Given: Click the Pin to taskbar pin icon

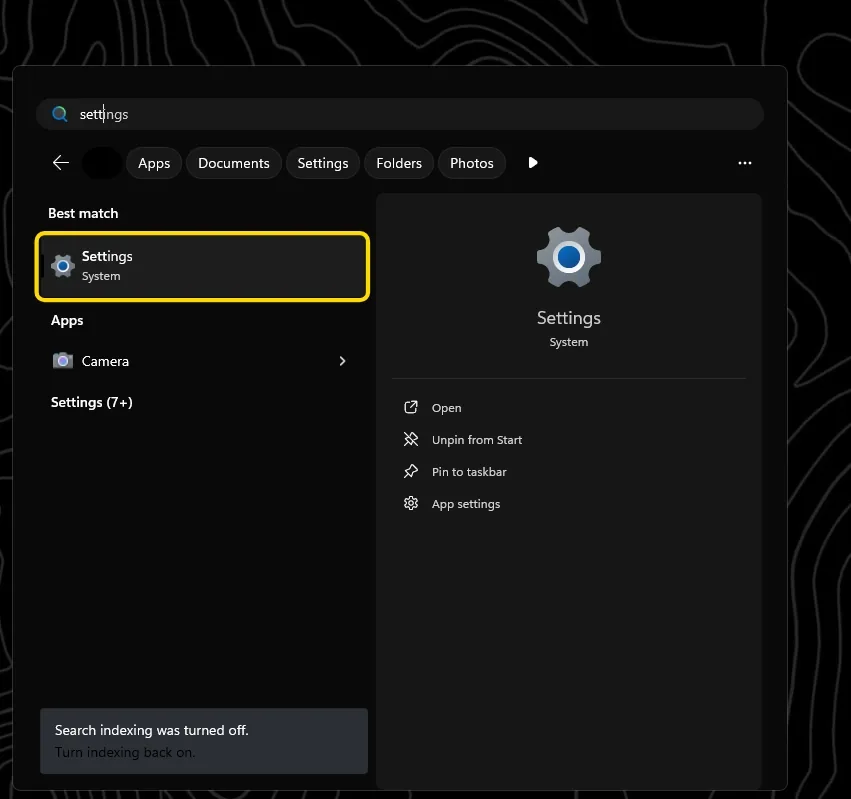Looking at the screenshot, I should 411,471.
